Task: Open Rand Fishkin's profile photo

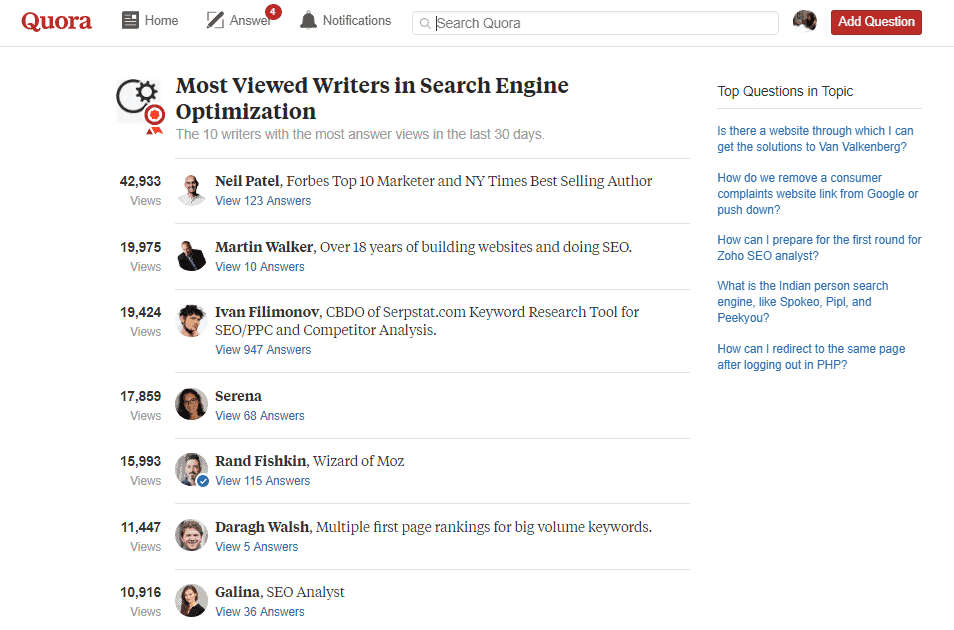Action: (x=191, y=469)
